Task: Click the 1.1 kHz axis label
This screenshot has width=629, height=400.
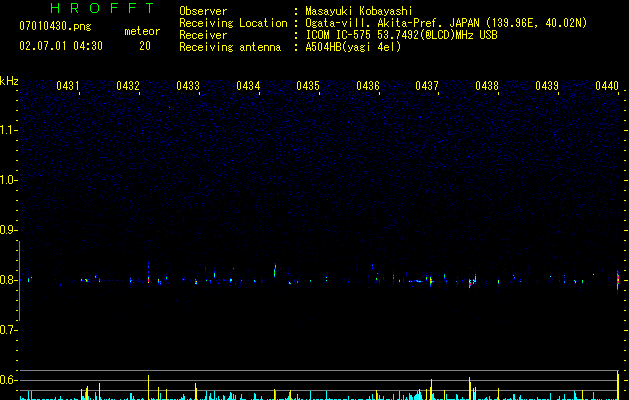Action: click(x=7, y=130)
